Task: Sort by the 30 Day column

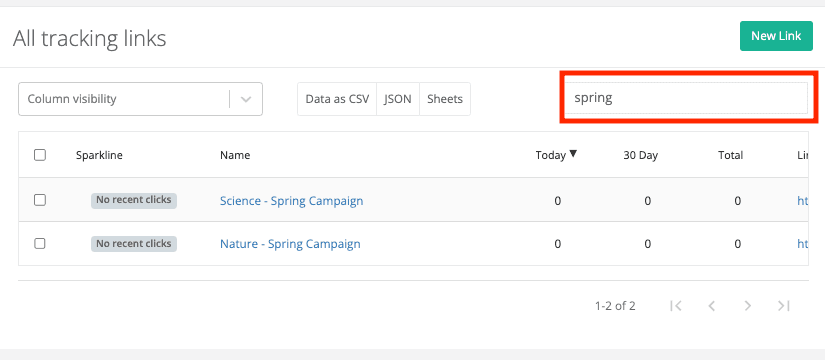Action: [641, 155]
